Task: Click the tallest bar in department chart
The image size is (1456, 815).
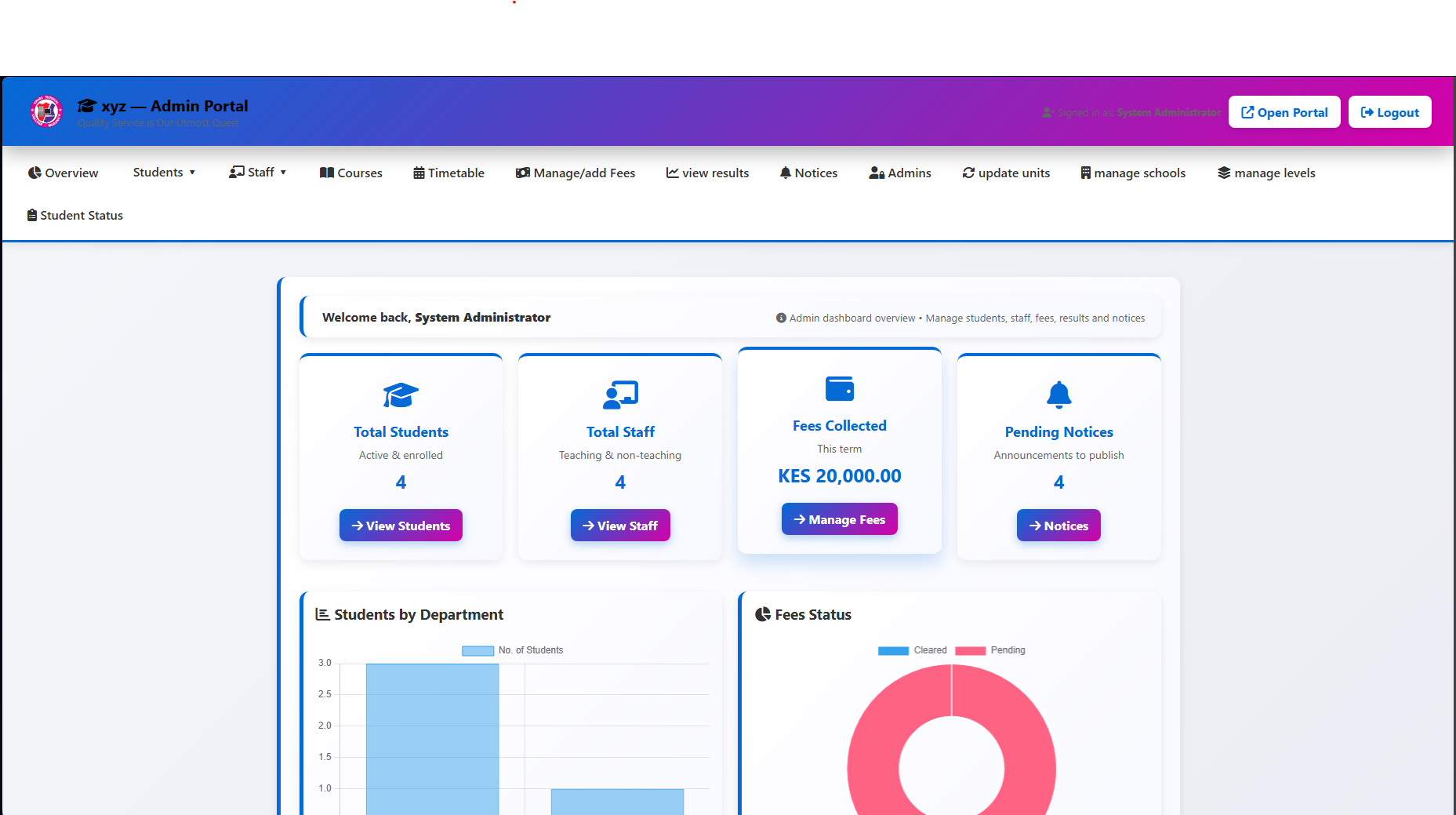Action: tap(432, 739)
